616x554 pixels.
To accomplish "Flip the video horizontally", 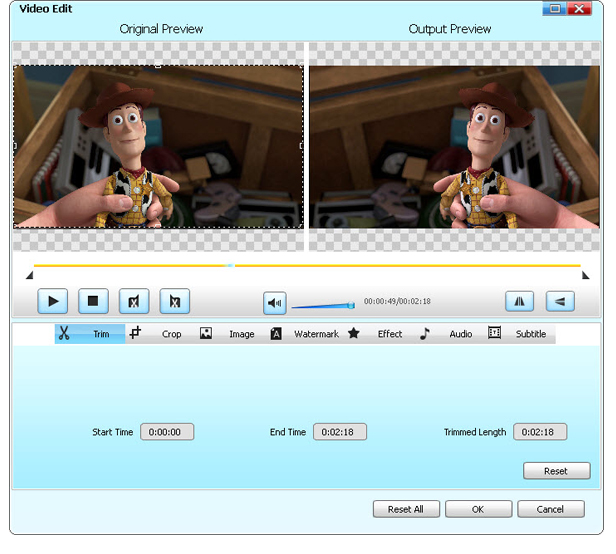I will click(x=519, y=301).
